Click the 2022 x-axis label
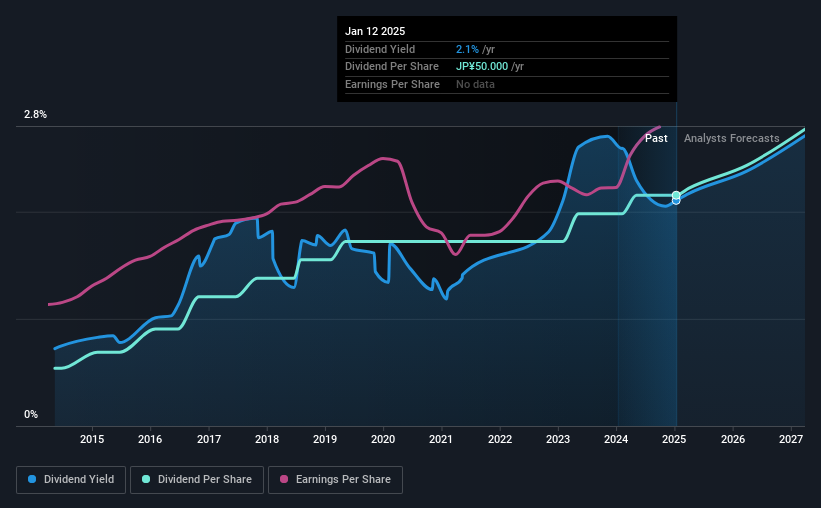 coord(500,439)
